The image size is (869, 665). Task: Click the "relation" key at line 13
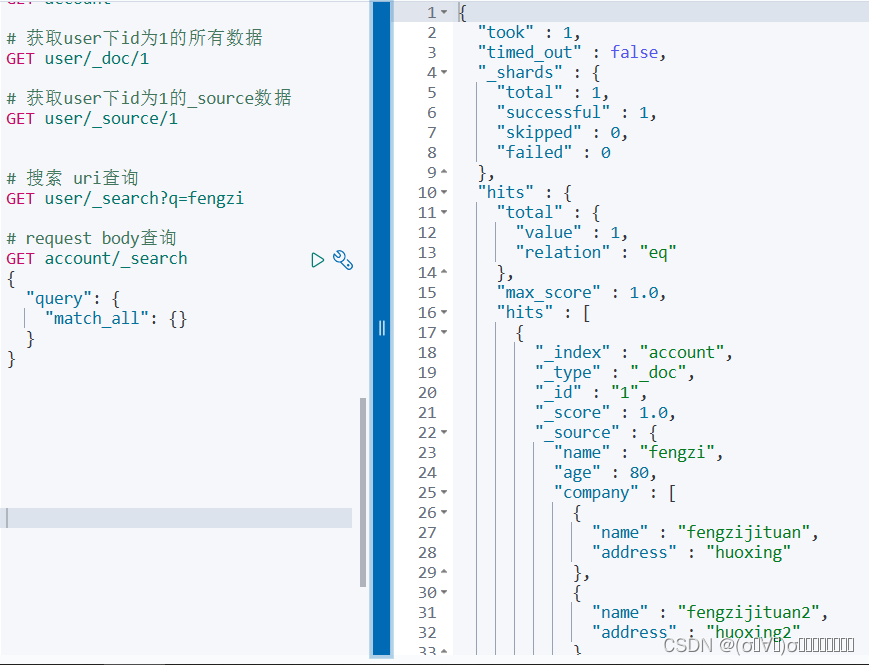coord(563,253)
